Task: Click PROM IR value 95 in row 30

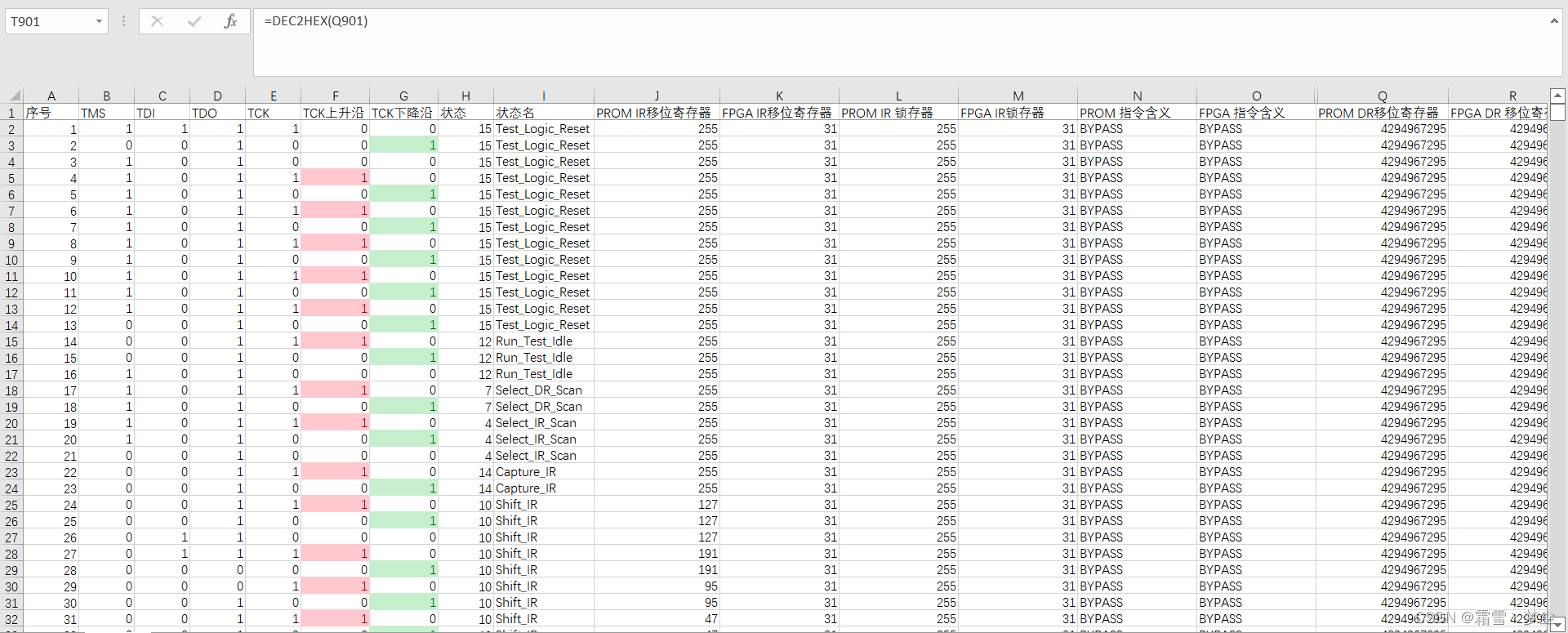Action: (657, 586)
